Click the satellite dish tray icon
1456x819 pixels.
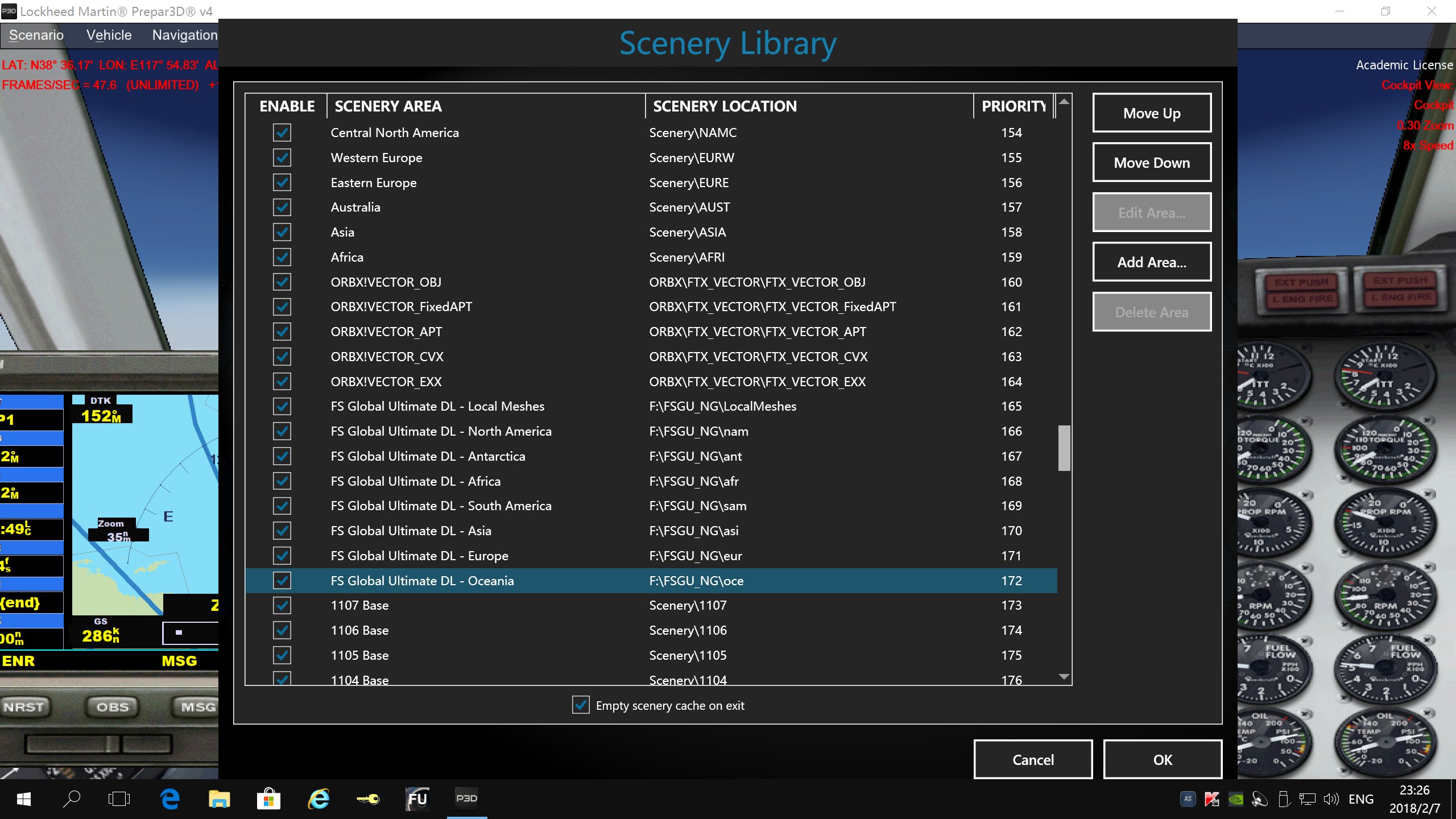click(1260, 799)
